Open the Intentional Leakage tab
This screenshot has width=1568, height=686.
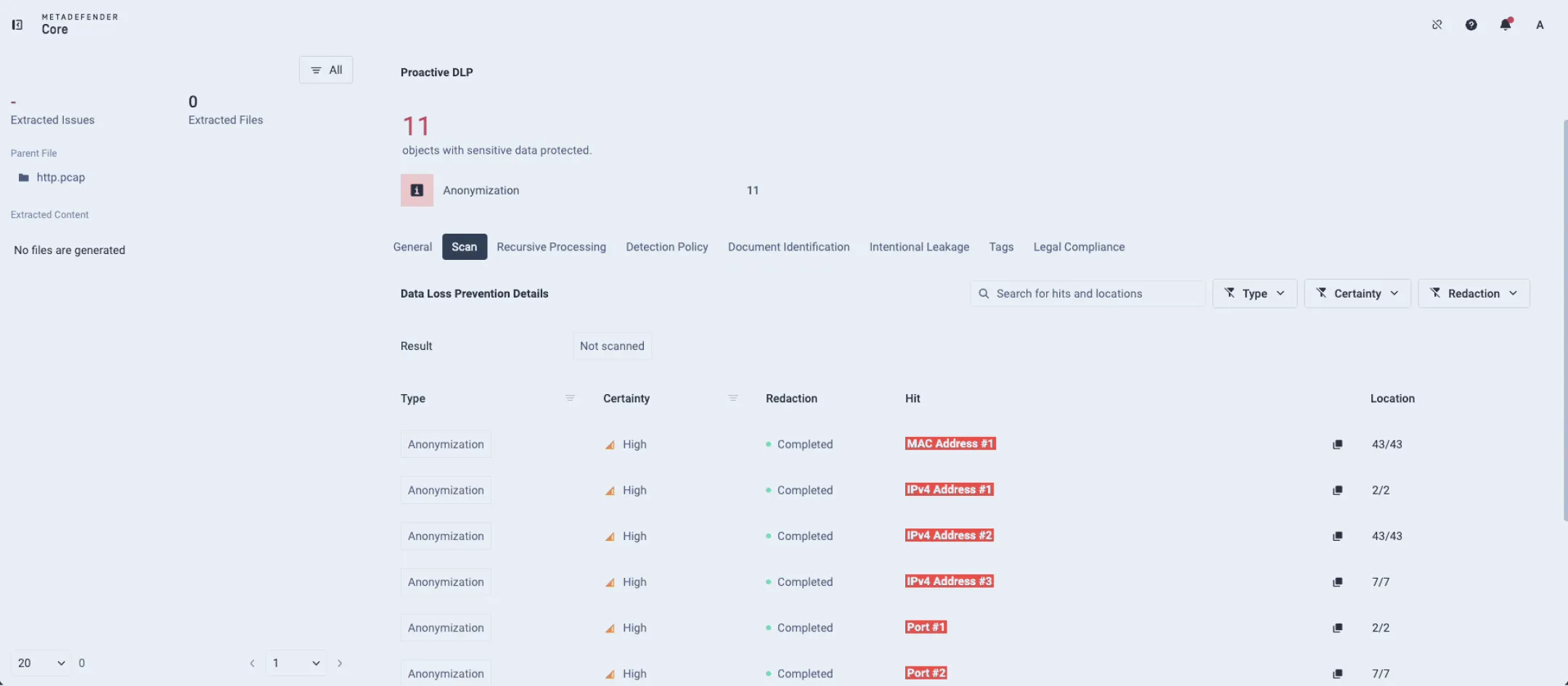[919, 247]
